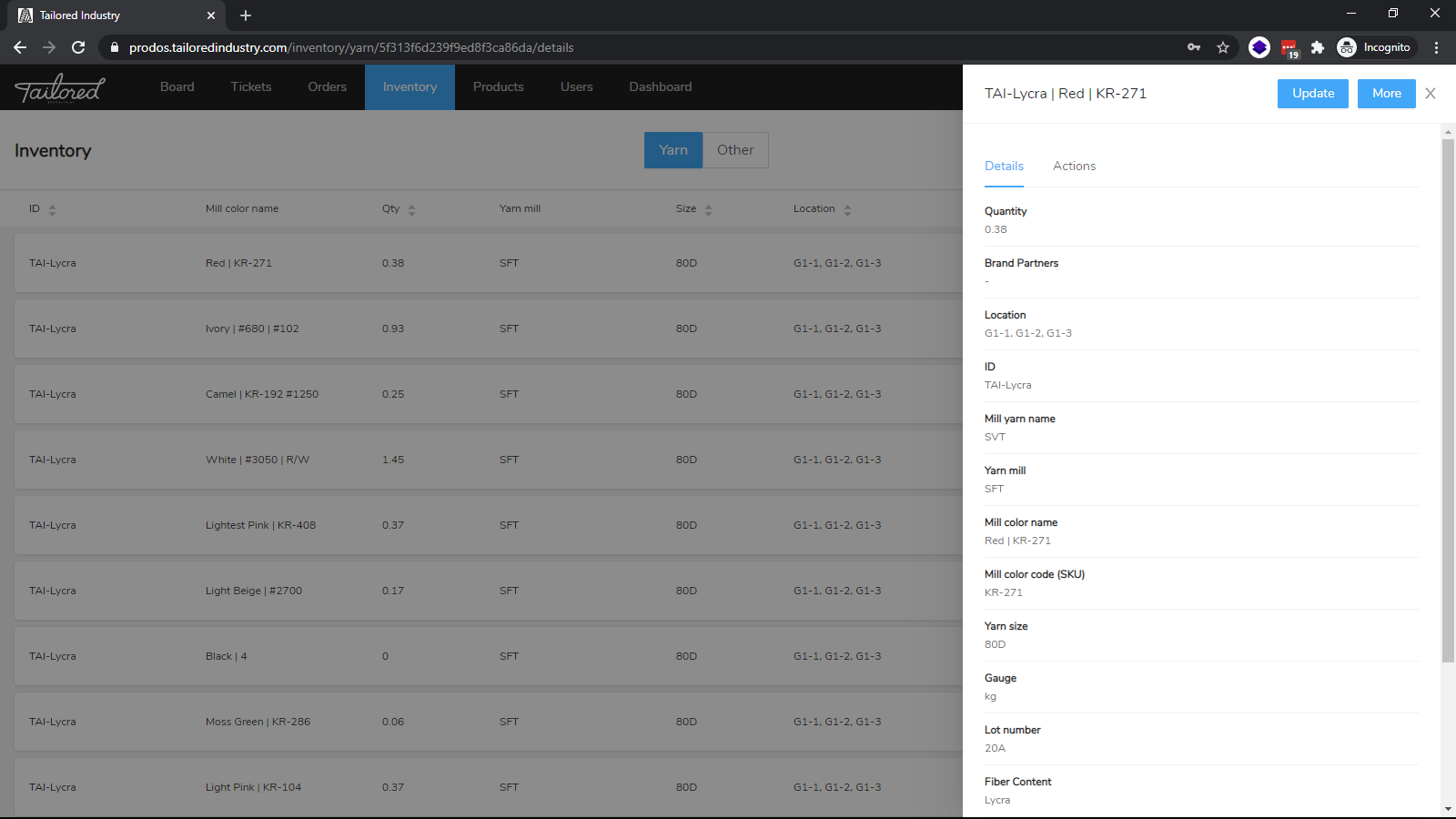The height and width of the screenshot is (819, 1456).
Task: Click the Yarn mill column header
Action: 520,208
